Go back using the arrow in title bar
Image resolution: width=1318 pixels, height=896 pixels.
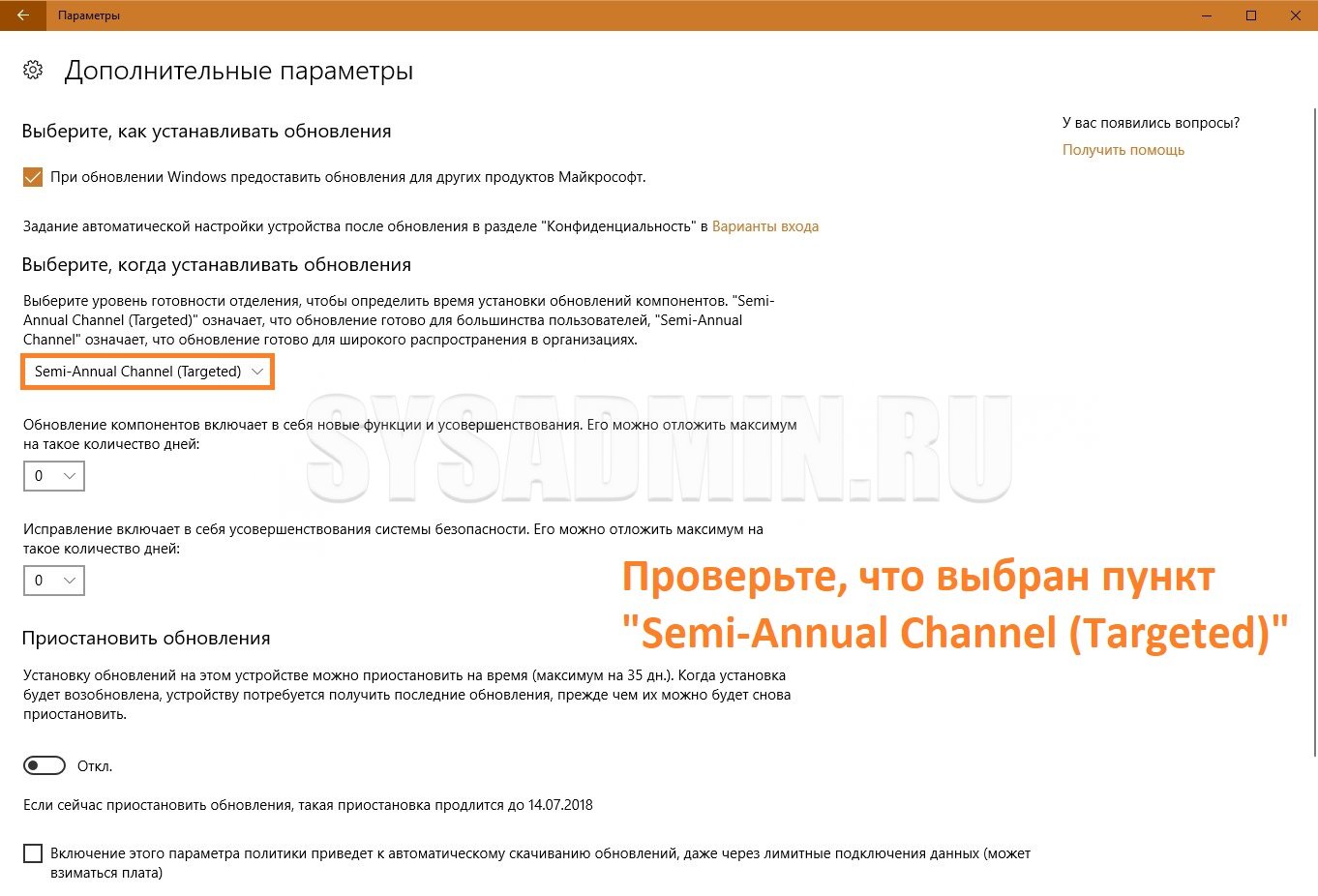coord(22,15)
